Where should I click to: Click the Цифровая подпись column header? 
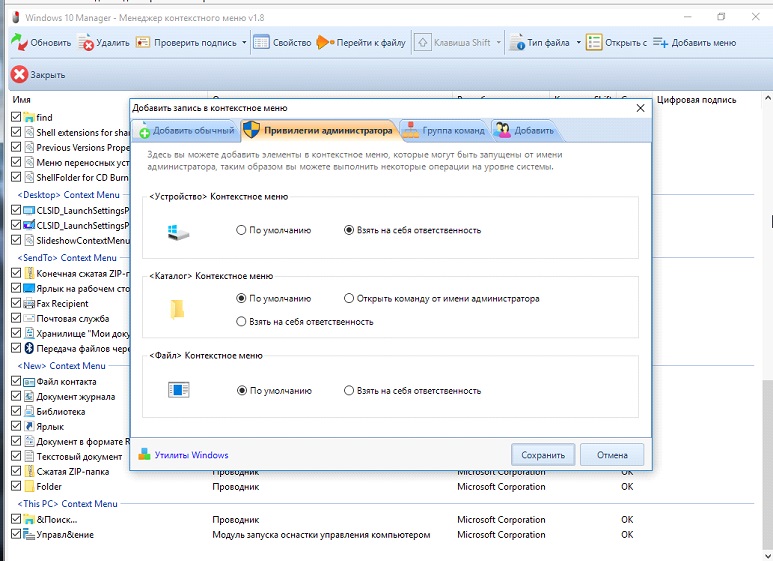click(696, 100)
